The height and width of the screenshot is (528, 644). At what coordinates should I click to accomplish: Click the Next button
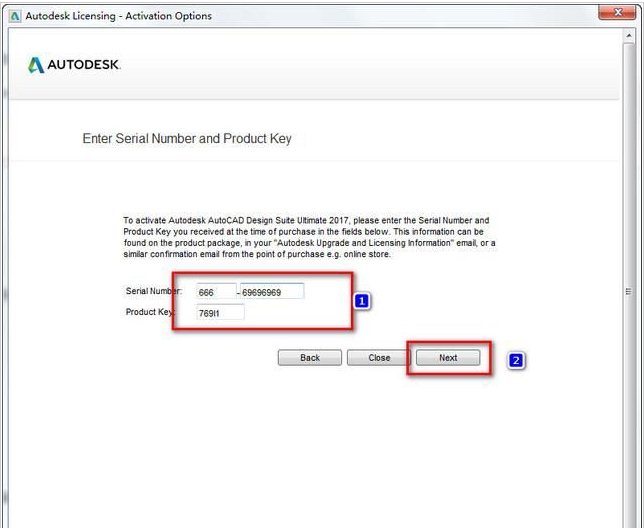coord(448,358)
